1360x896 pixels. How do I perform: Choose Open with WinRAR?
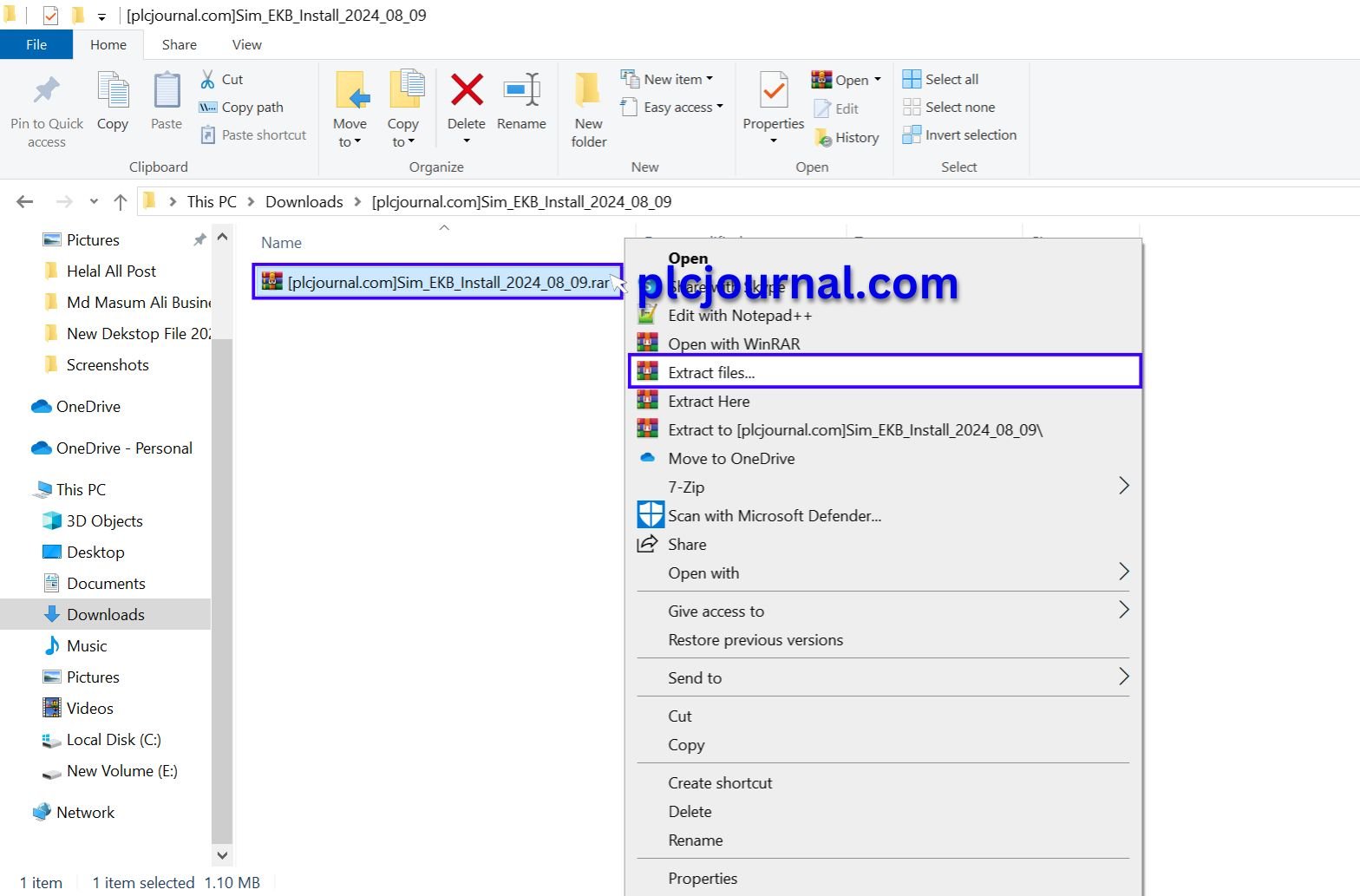(884, 344)
